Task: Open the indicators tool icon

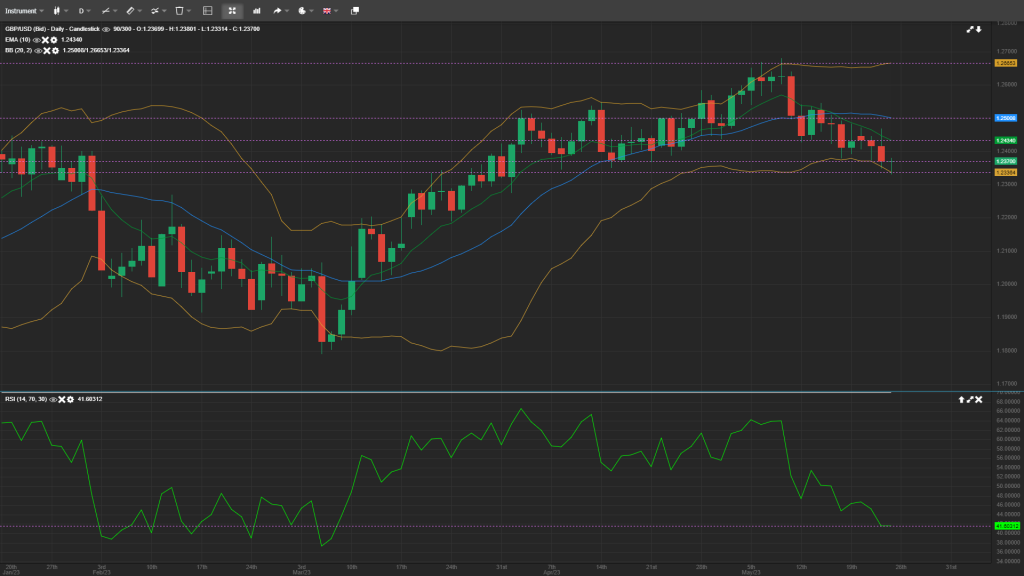Action: click(x=155, y=11)
